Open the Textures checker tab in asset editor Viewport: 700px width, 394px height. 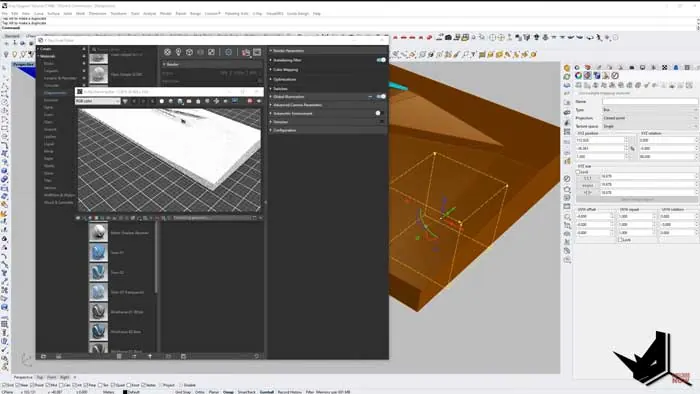(211, 52)
